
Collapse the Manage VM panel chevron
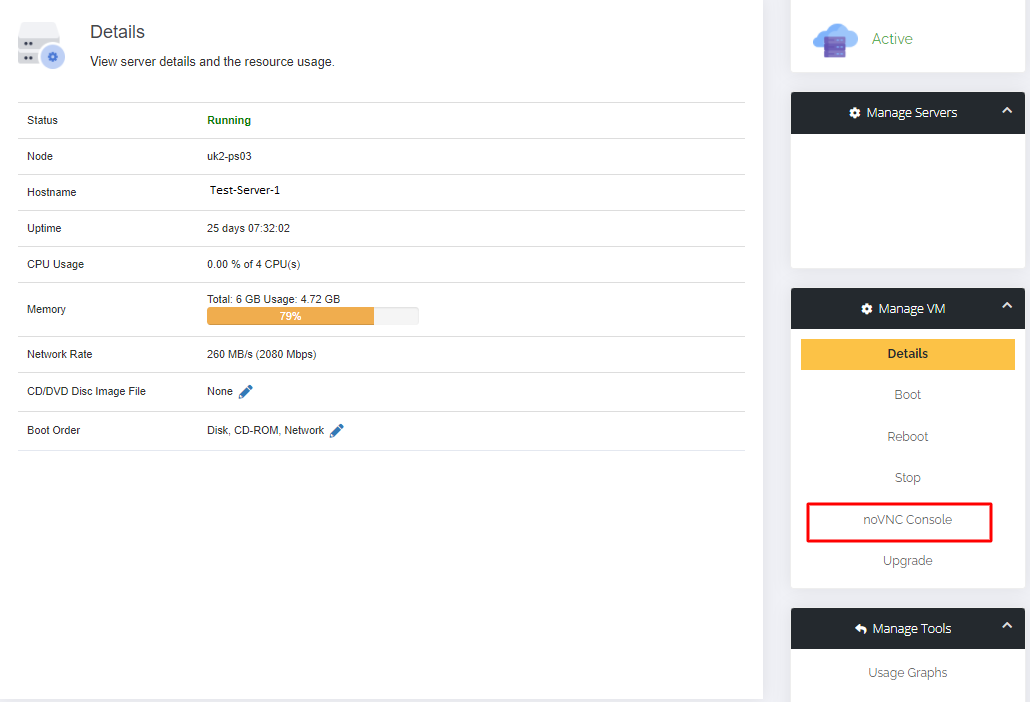point(1006,305)
